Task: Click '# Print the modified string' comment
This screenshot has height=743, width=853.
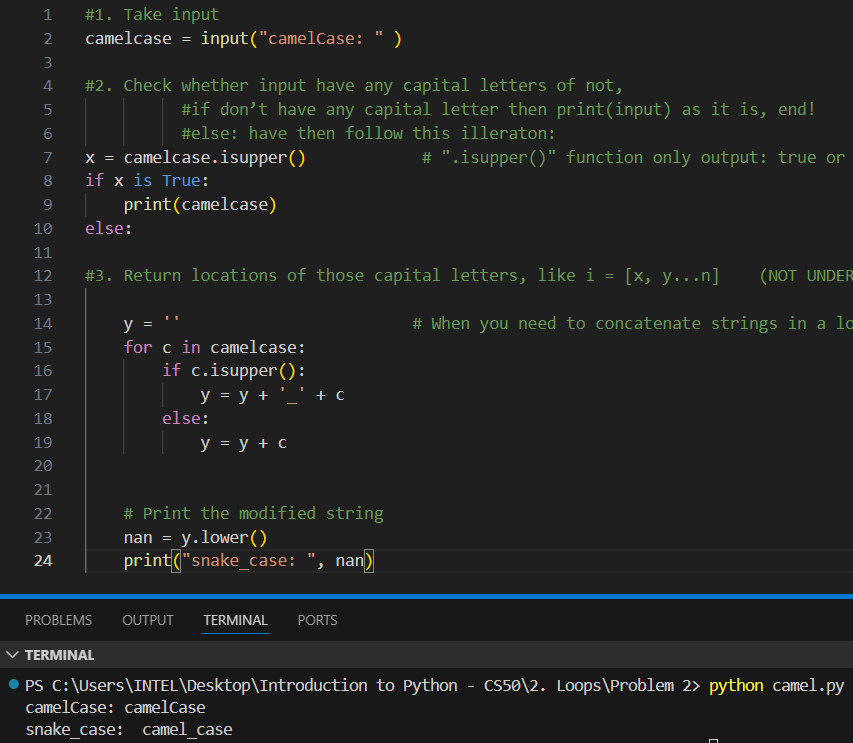Action: tap(254, 513)
